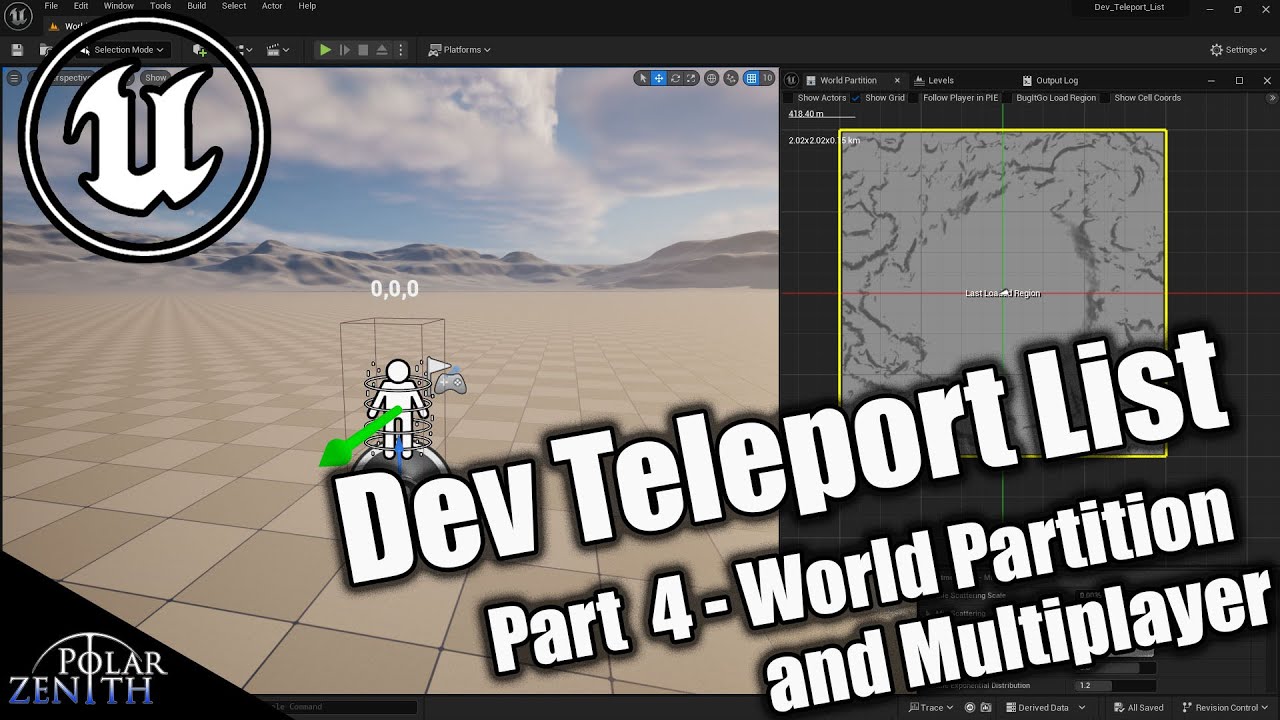Click the Unreal logo beside World Partition tab
Image resolution: width=1280 pixels, height=720 pixels.
coord(791,80)
